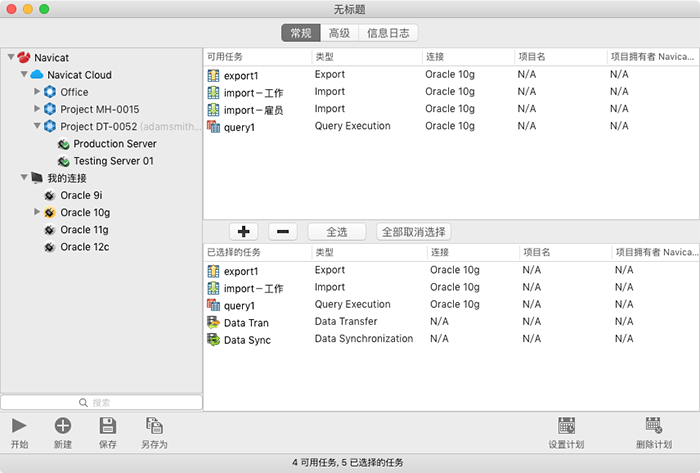This screenshot has height=473, width=700.
Task: Select the Oracle 12c label
Action: (x=85, y=247)
